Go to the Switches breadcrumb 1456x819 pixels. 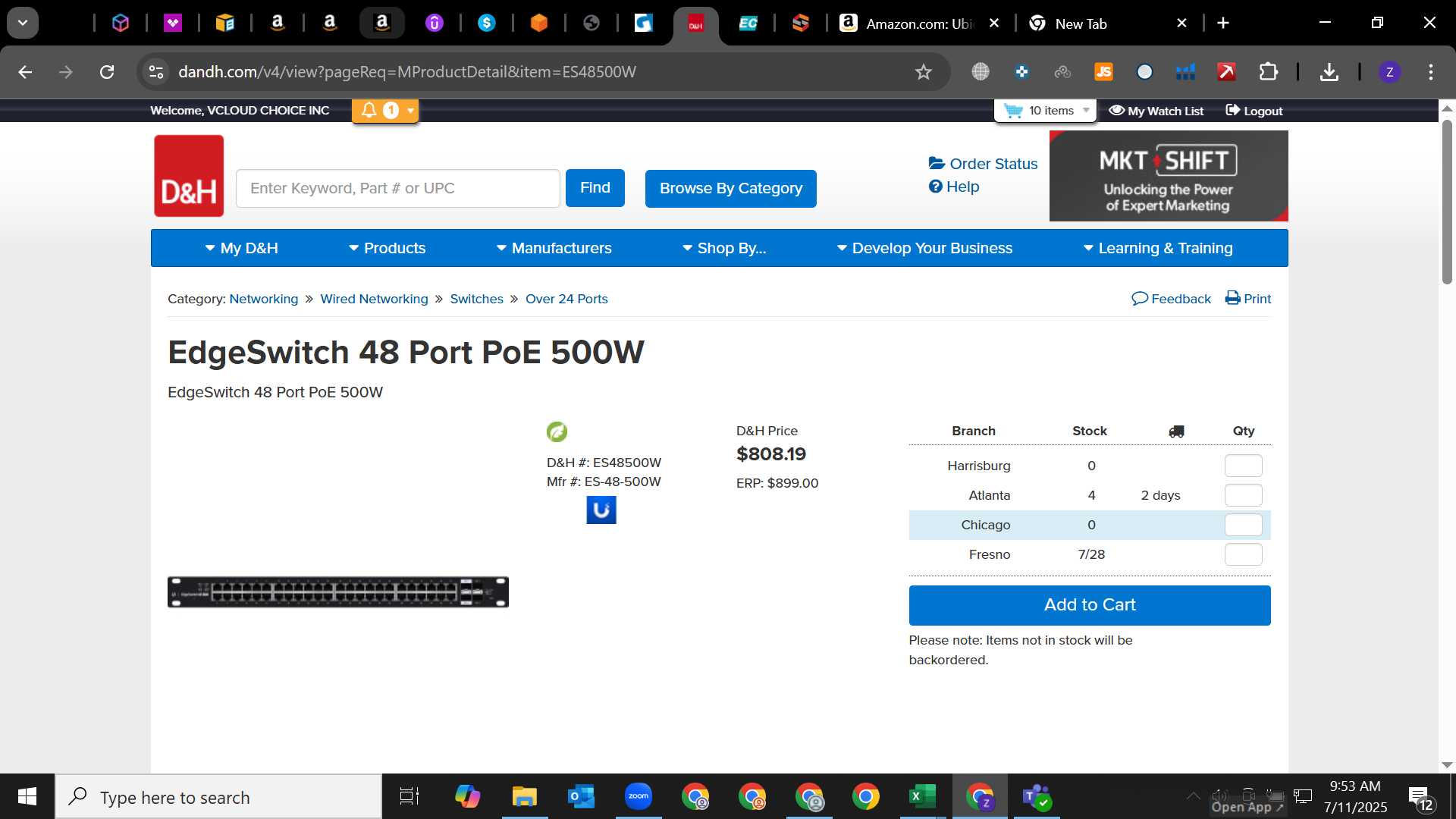[477, 299]
